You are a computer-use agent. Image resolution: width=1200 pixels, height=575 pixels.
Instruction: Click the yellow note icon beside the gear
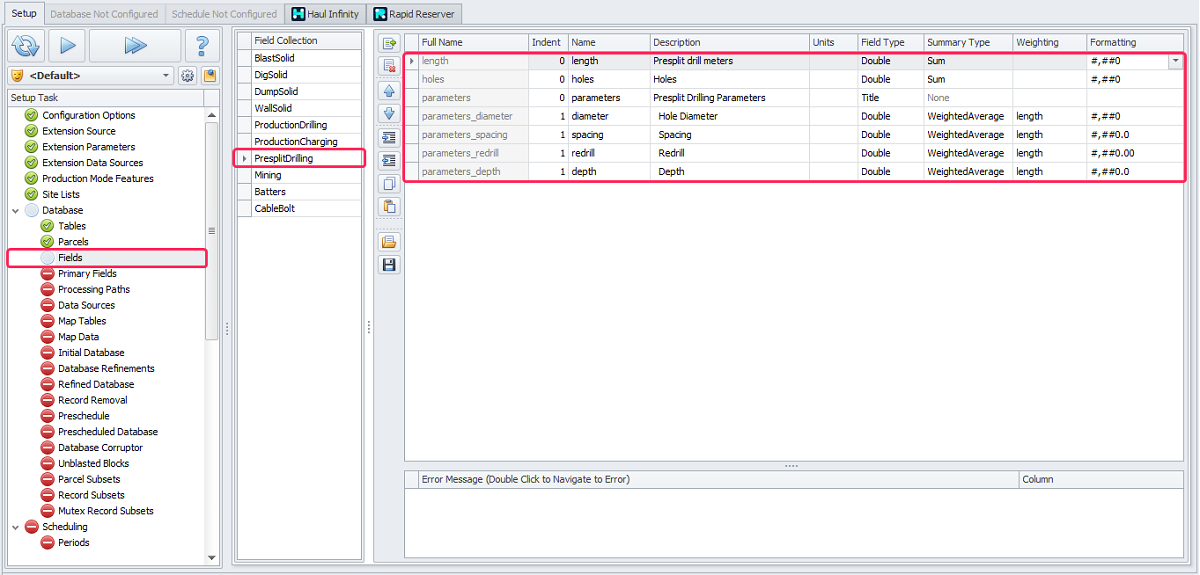[210, 76]
